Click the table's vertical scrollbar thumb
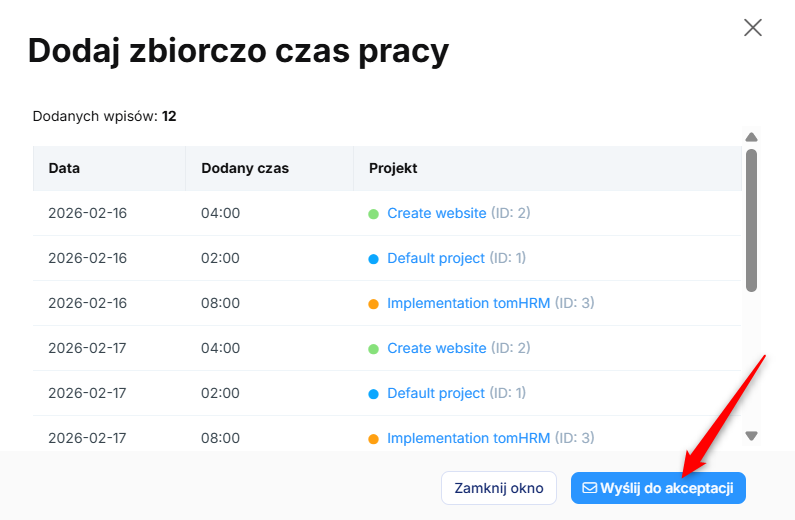 (x=752, y=220)
